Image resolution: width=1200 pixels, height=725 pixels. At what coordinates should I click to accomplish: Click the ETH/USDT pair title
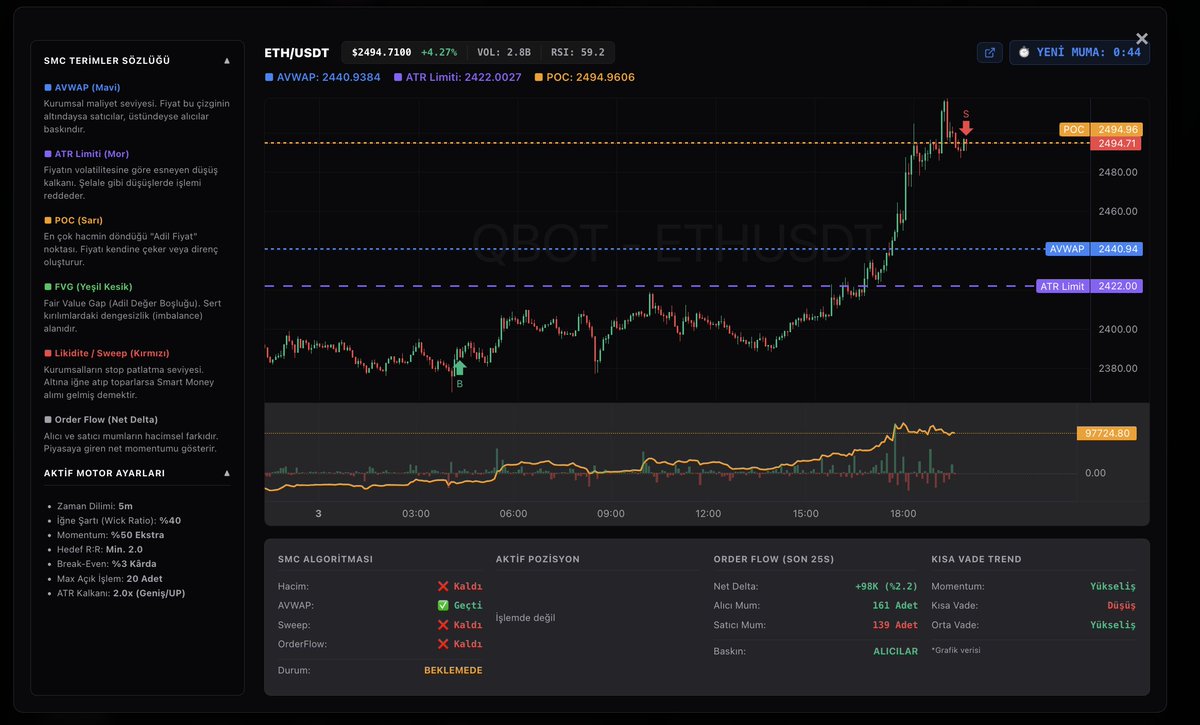tap(297, 53)
